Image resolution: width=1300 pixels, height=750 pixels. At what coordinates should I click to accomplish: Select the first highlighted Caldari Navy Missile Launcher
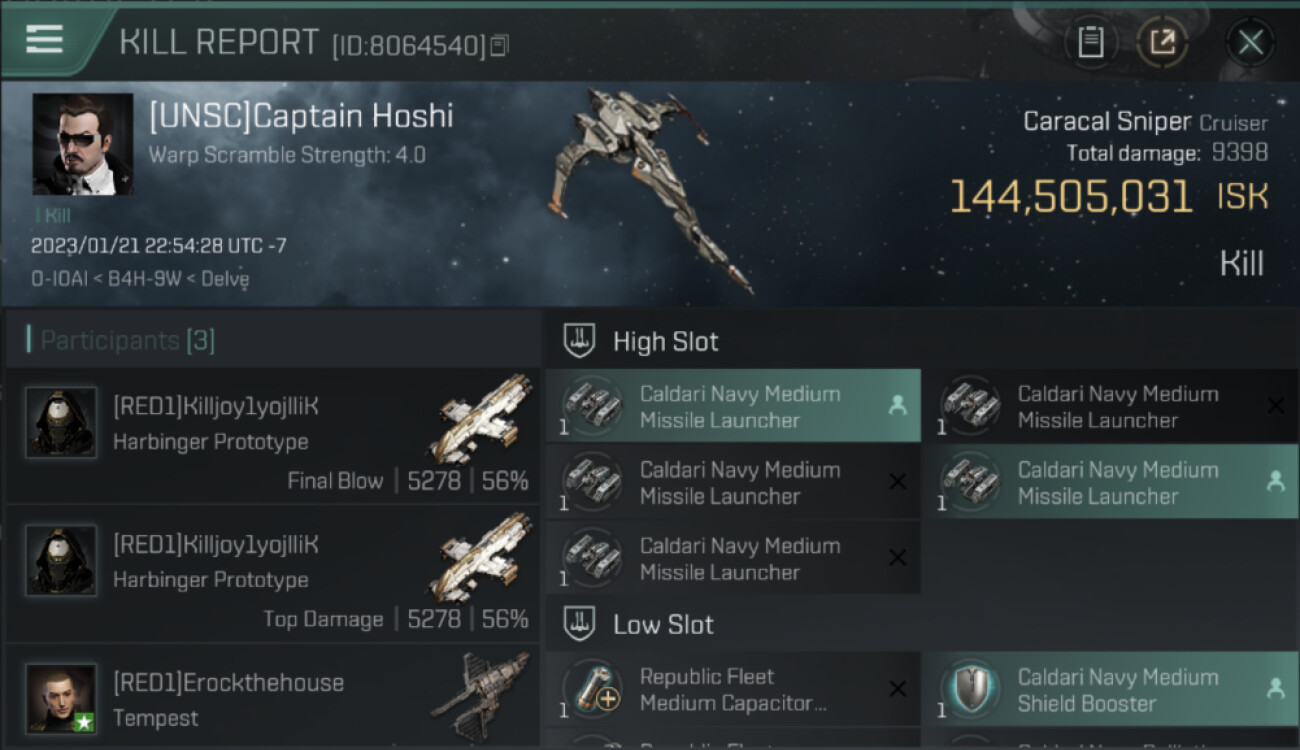732,406
